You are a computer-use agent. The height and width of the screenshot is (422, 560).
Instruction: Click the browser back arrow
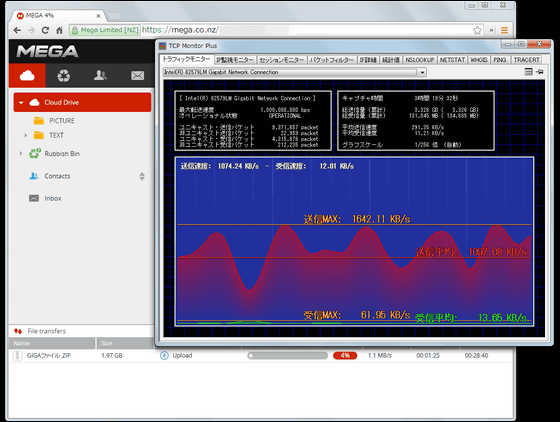coord(17,30)
